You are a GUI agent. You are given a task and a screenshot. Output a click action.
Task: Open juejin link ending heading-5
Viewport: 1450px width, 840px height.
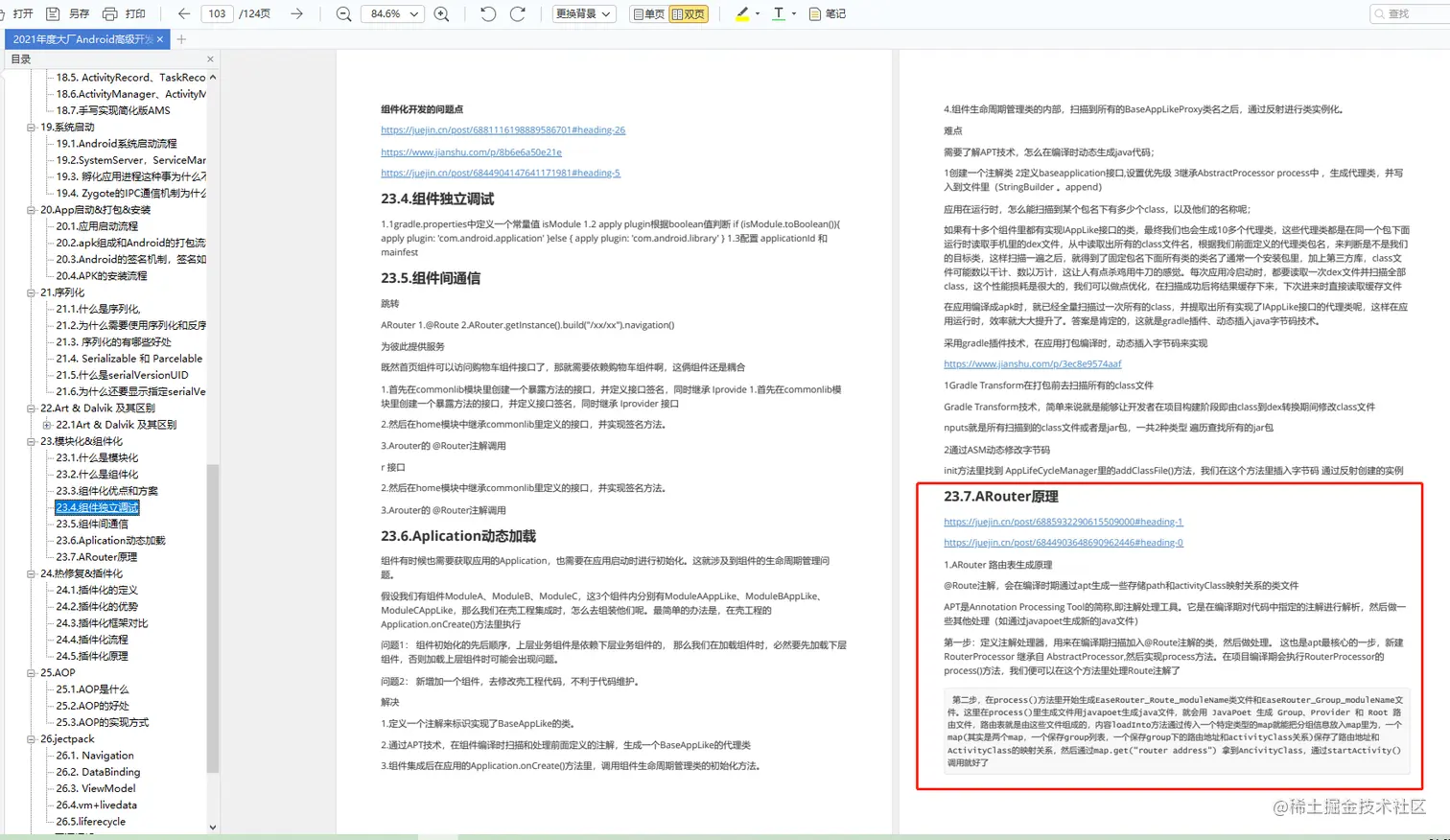pyautogui.click(x=501, y=173)
